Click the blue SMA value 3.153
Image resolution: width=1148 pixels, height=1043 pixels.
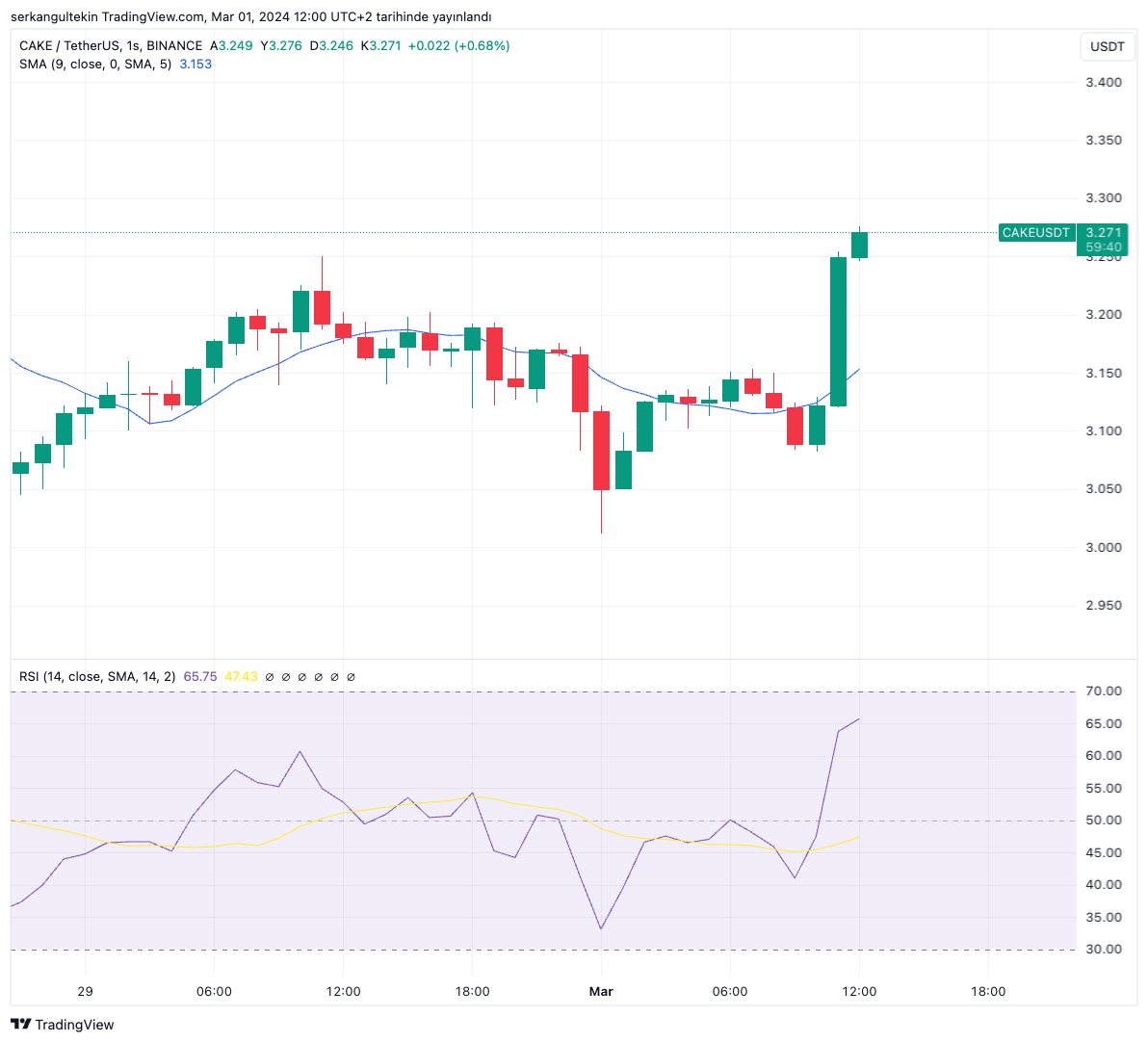196,65
